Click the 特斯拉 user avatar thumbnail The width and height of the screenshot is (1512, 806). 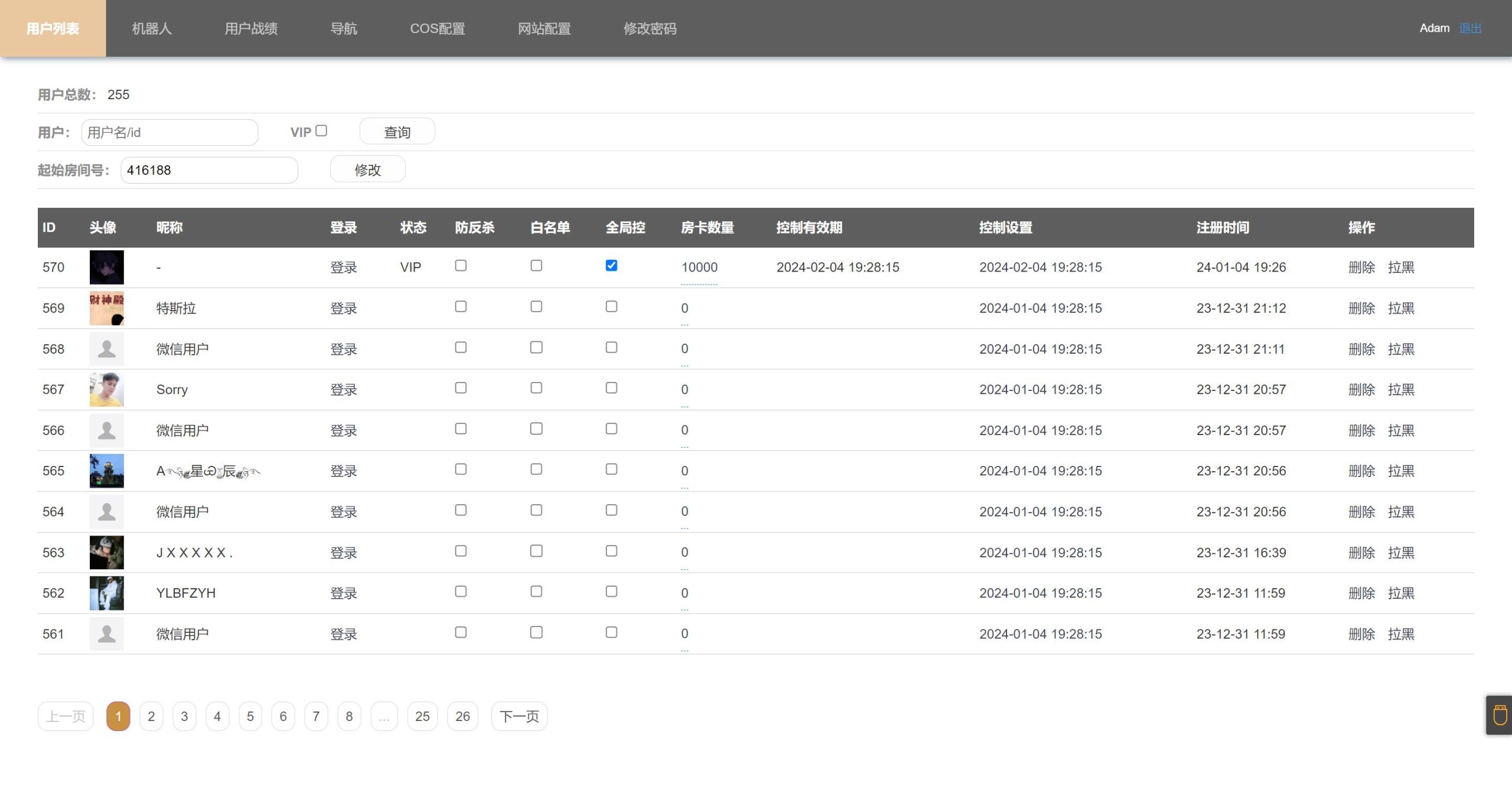click(x=106, y=308)
